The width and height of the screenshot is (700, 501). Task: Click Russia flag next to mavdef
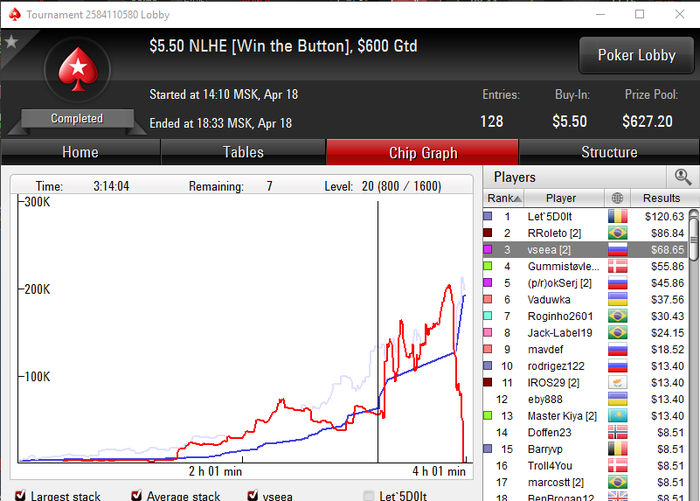pos(617,349)
